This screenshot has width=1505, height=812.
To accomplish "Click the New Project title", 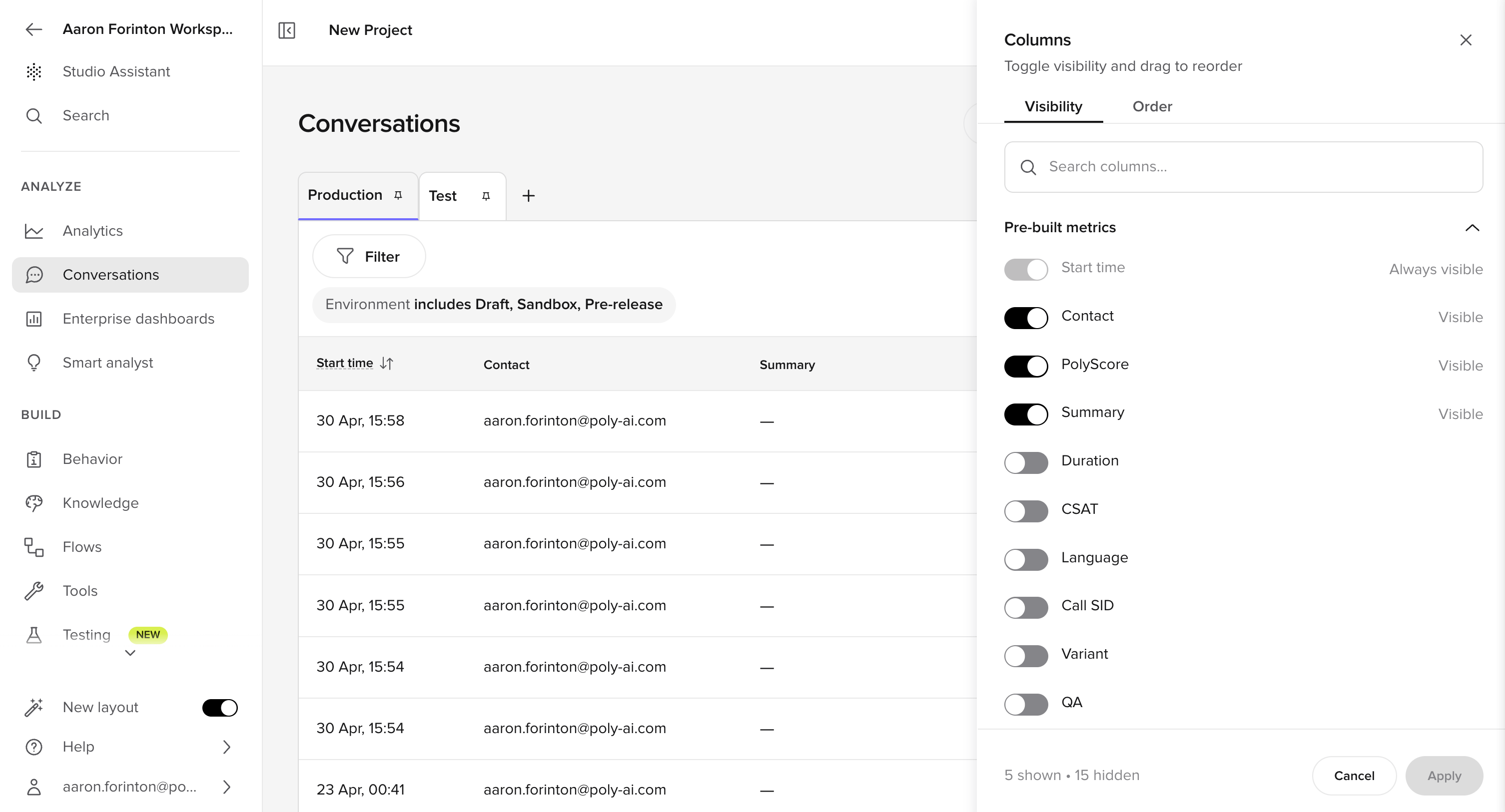I will 370,30.
